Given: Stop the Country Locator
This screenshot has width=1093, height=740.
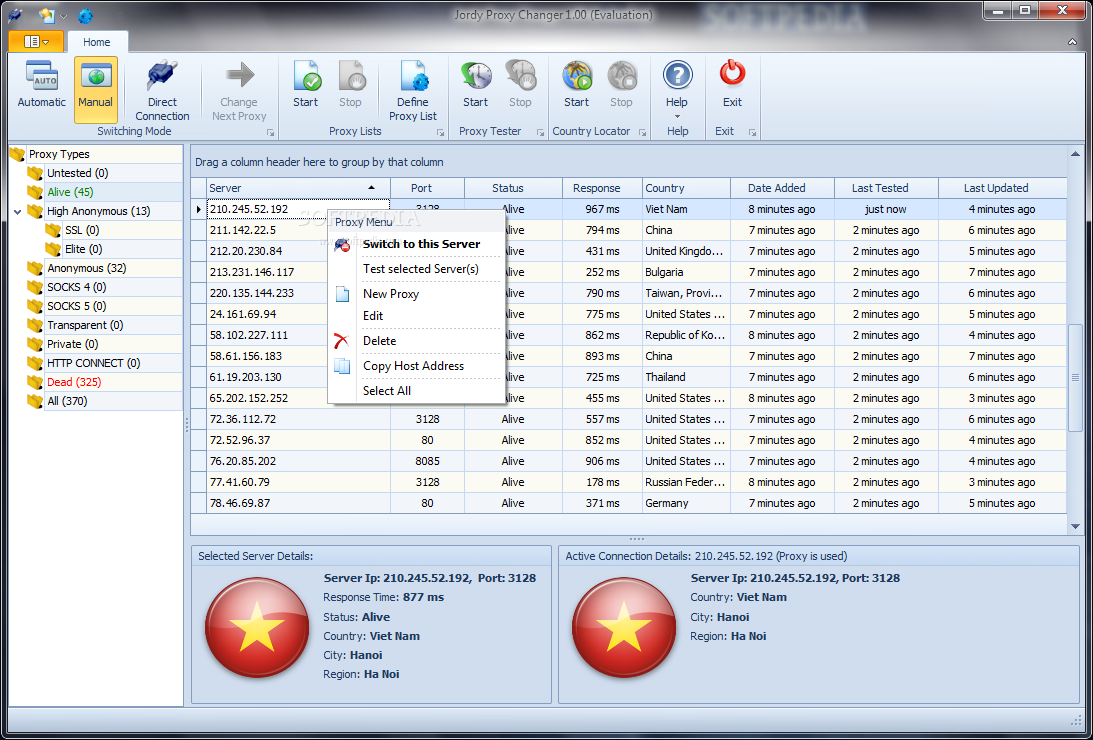Looking at the screenshot, I should 621,86.
